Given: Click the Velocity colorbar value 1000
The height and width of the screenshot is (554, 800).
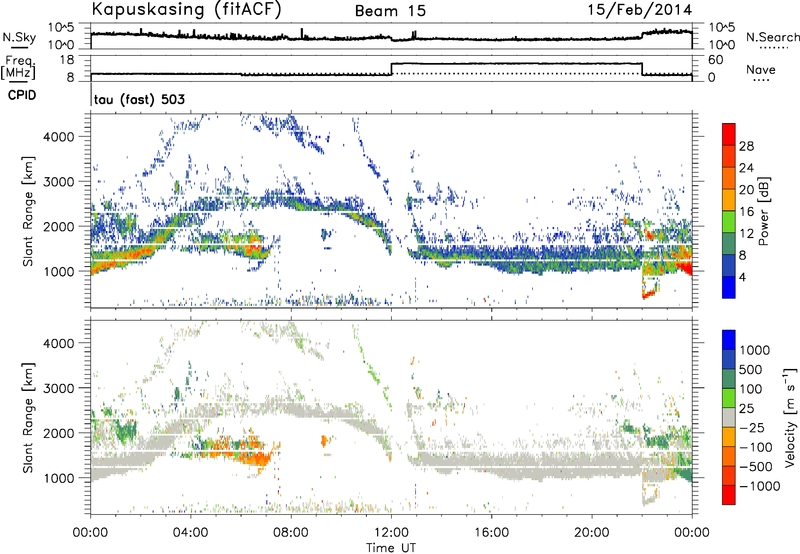Looking at the screenshot, I should [x=755, y=350].
